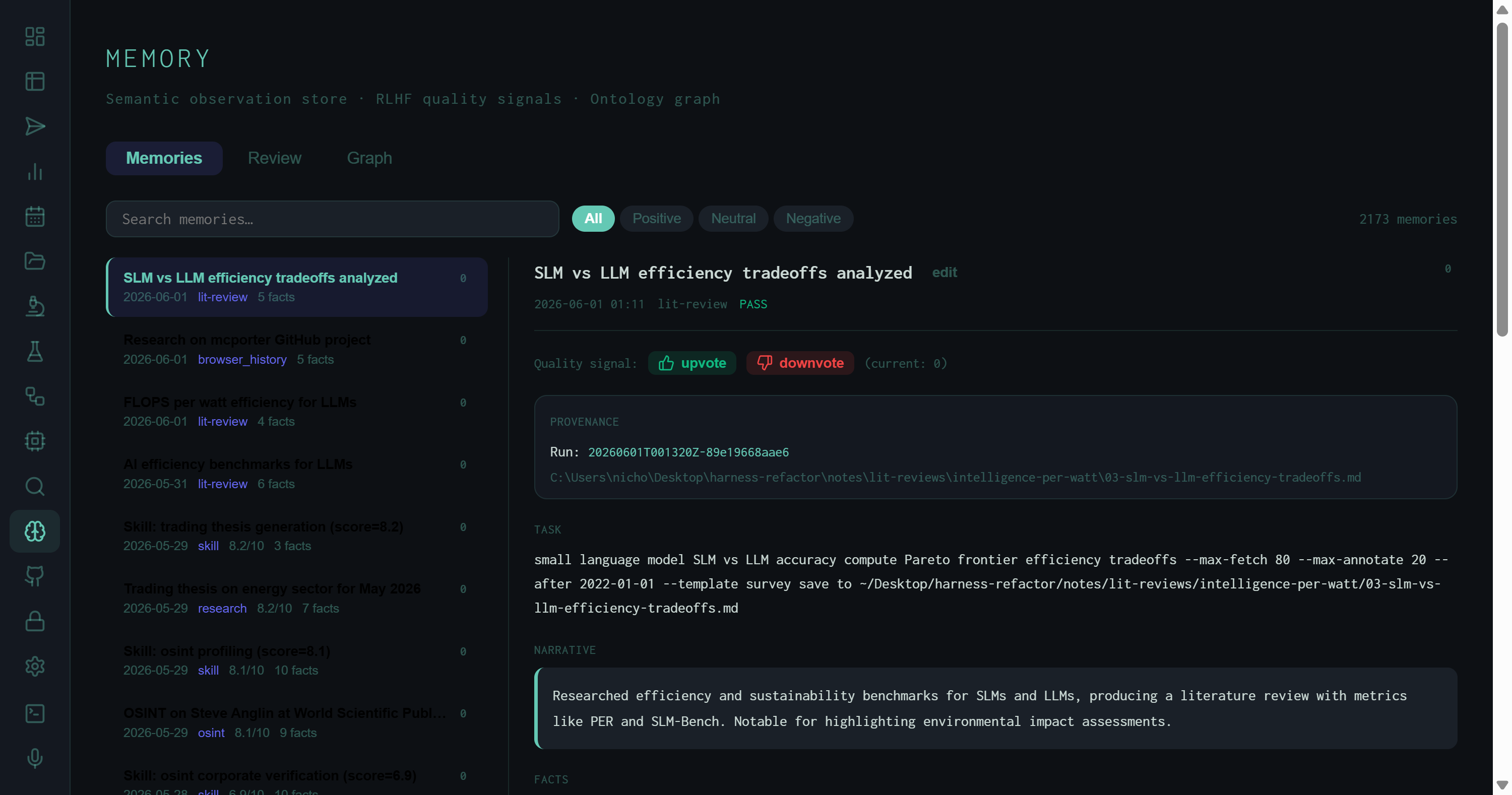Open 'AI efficiency benchmarks for LLMs' memory
The height and width of the screenshot is (795, 1512).
pos(296,474)
